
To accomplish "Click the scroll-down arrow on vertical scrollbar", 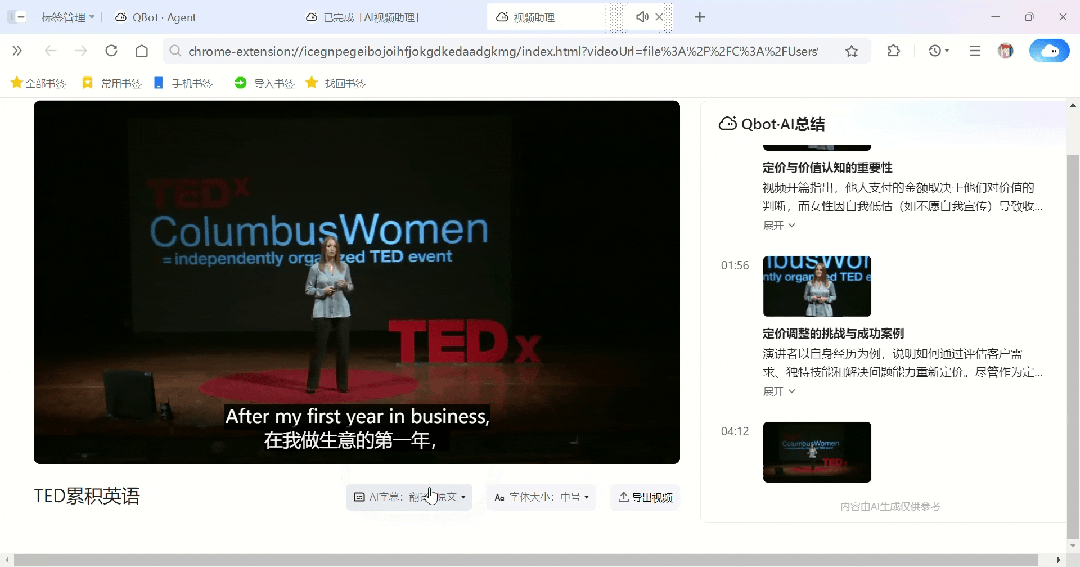I will click(1072, 544).
